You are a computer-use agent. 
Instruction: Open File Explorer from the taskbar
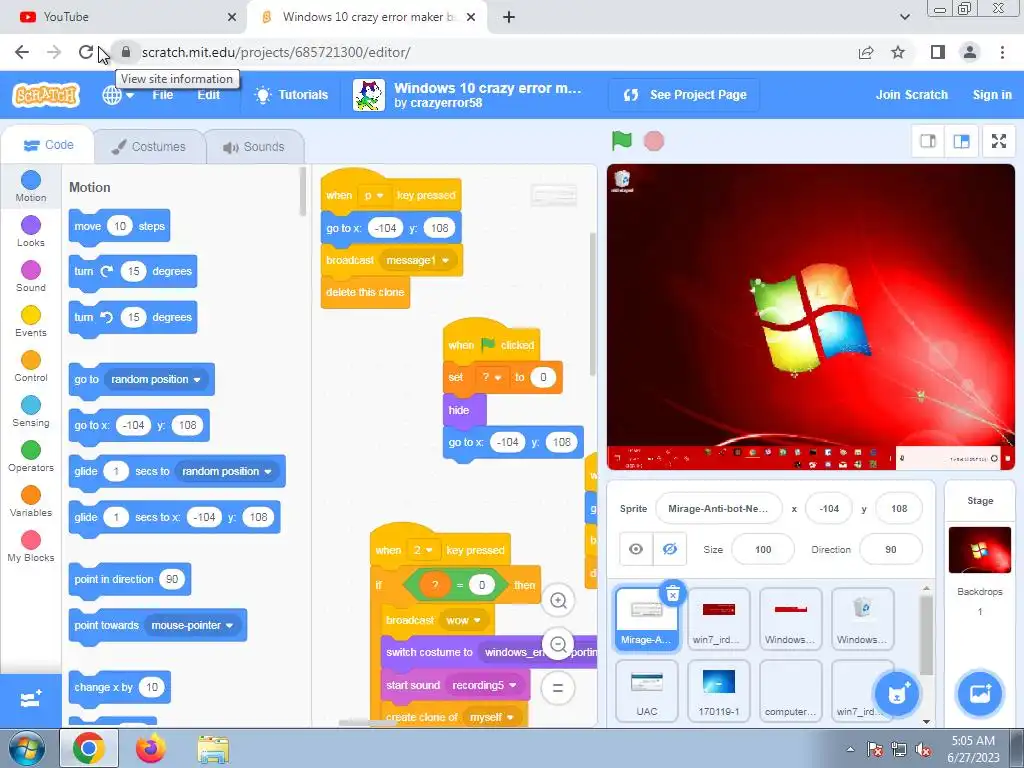(213, 748)
